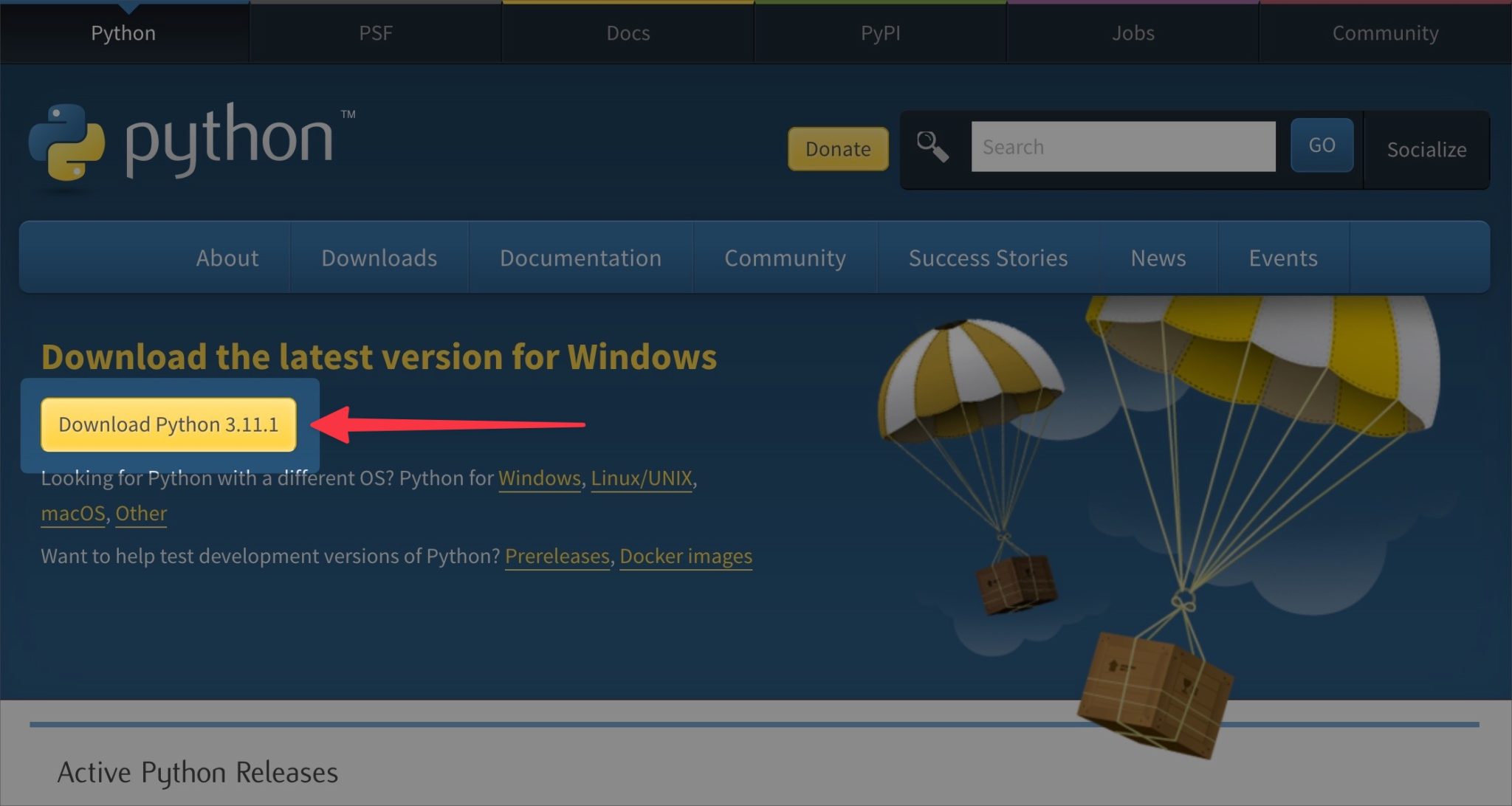Click the search magnifying glass icon
Image resolution: width=1512 pixels, height=806 pixels.
(932, 145)
